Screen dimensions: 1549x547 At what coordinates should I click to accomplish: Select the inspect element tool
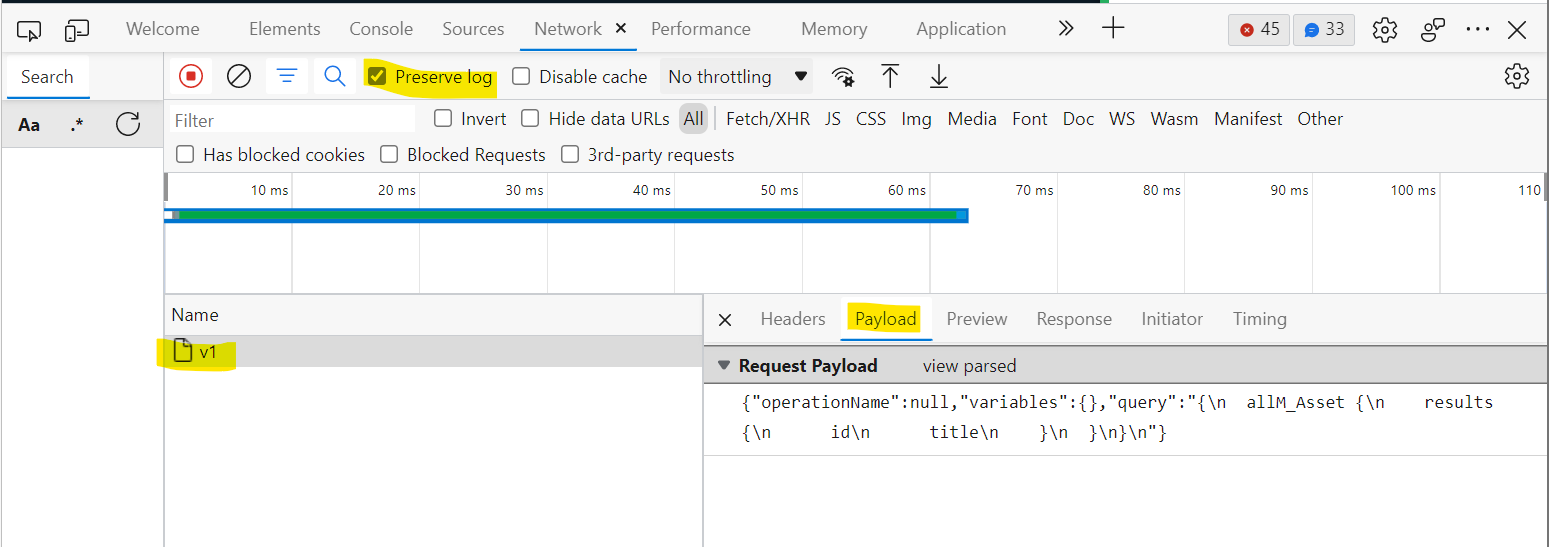[x=29, y=30]
